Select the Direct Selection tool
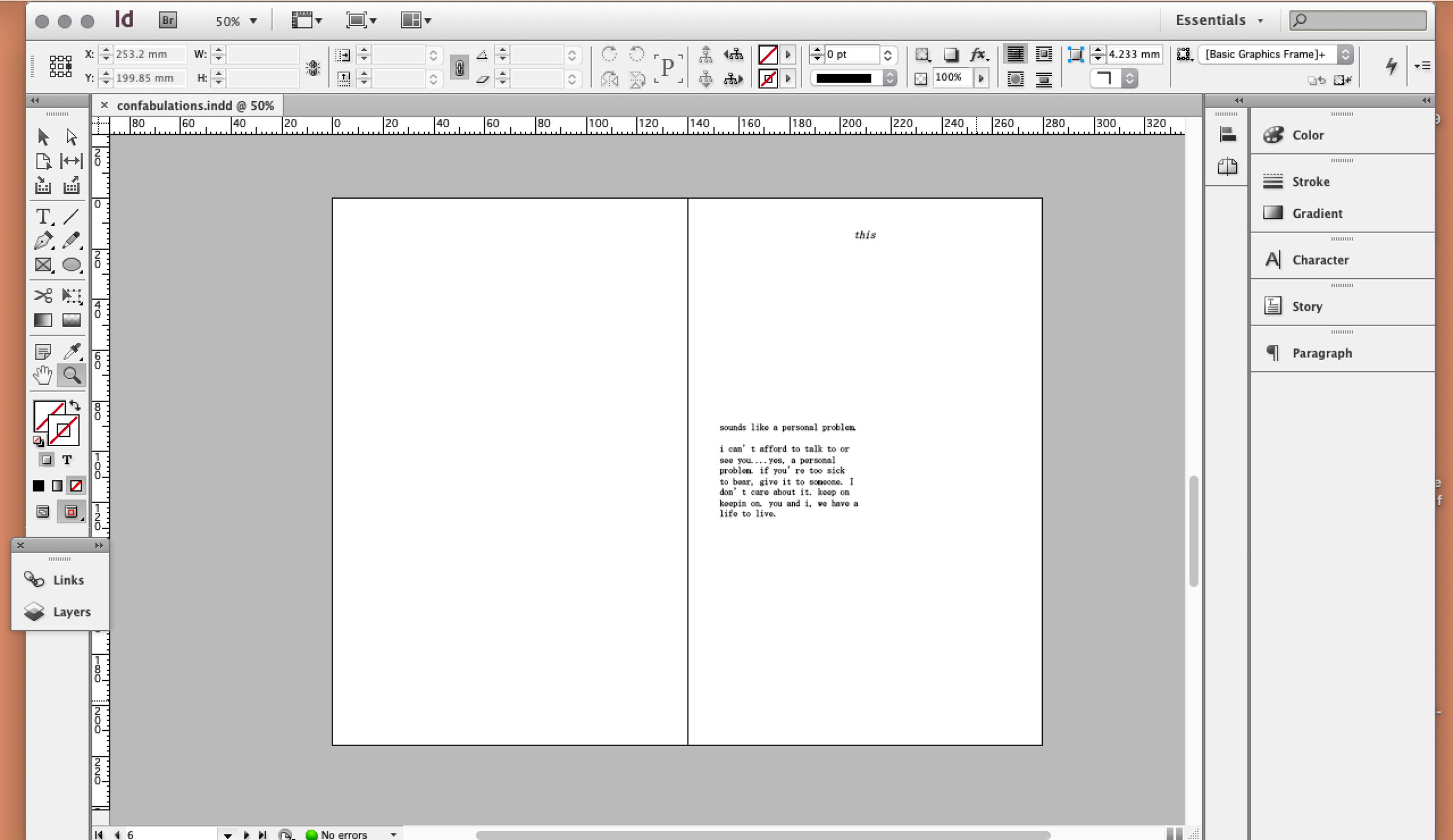The height and width of the screenshot is (840, 1453). tap(71, 137)
